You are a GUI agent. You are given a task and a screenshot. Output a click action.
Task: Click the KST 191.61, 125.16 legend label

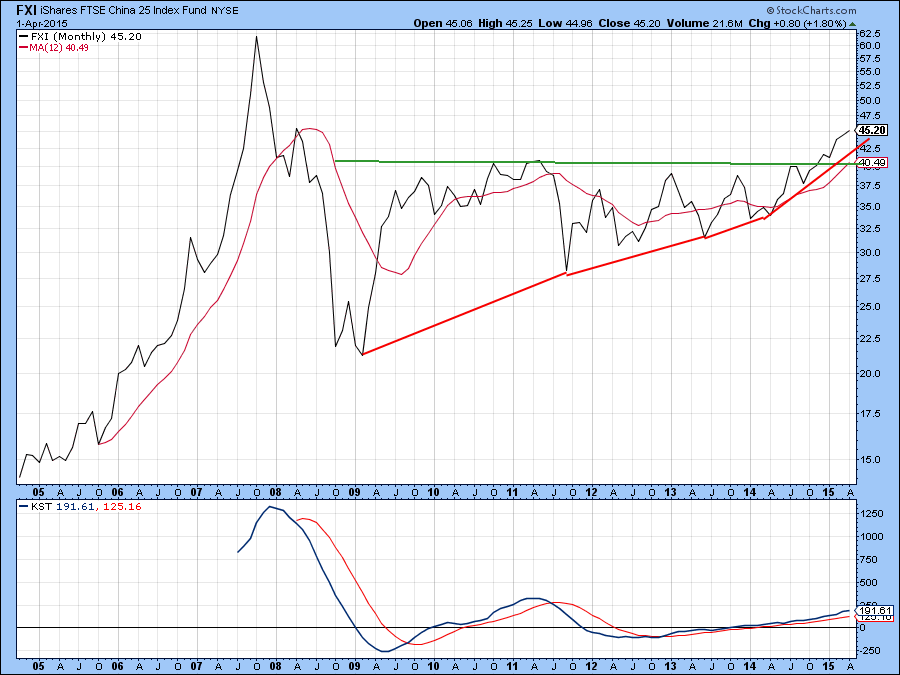click(x=86, y=507)
